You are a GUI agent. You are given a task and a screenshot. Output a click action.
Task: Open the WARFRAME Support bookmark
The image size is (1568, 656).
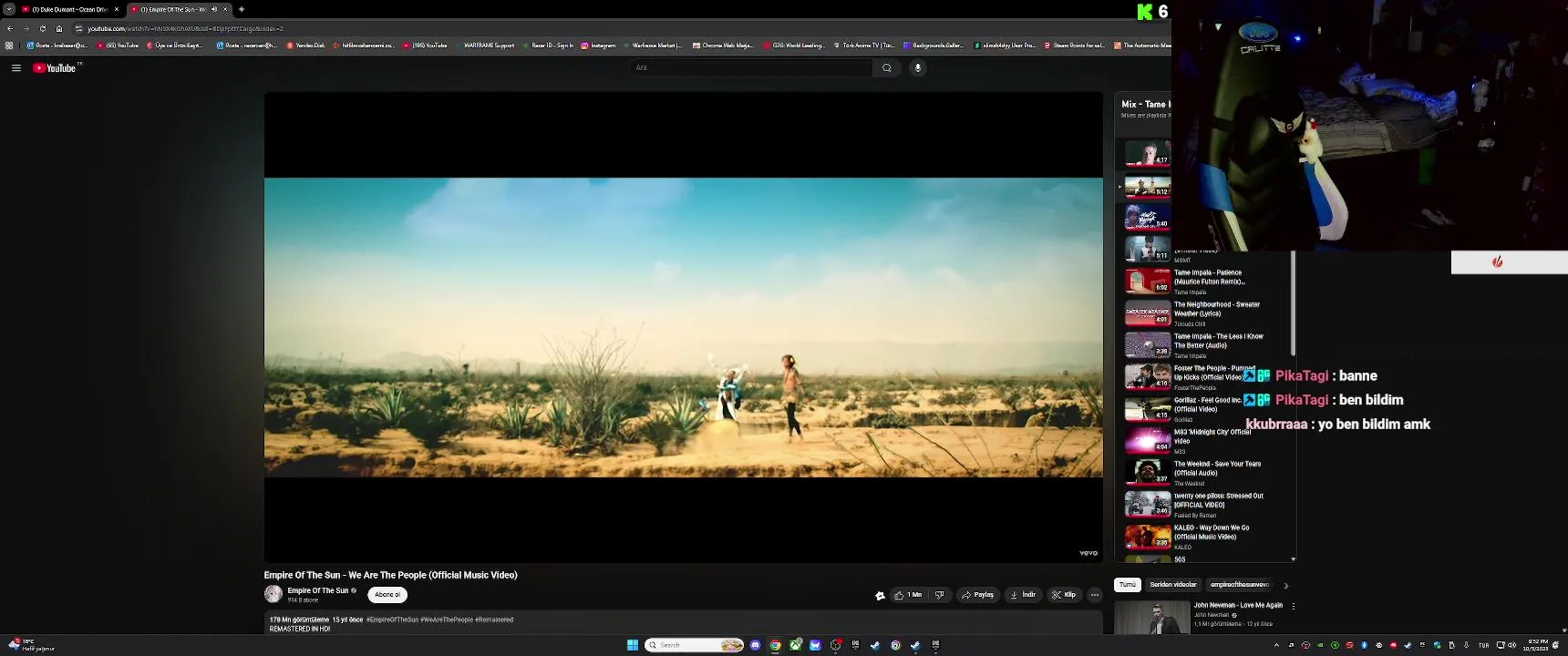click(x=484, y=45)
